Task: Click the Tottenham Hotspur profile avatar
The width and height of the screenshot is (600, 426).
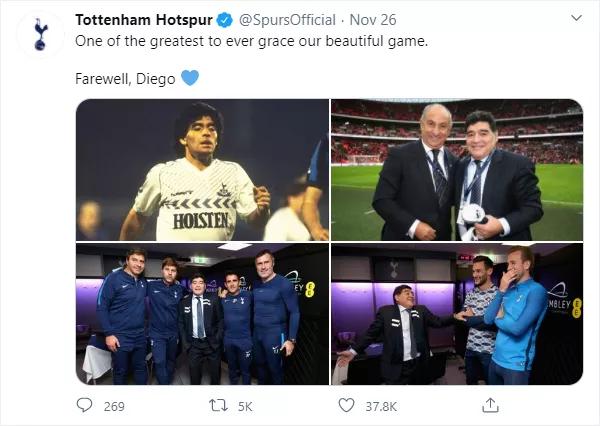Action: 38,35
